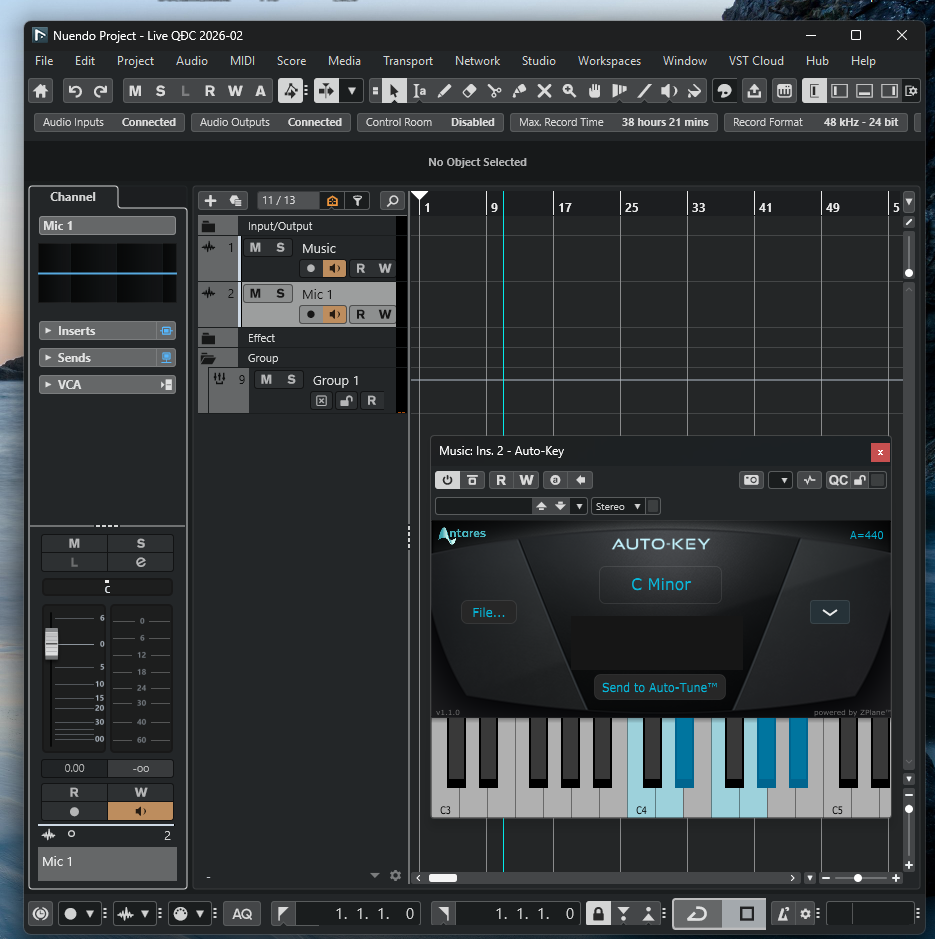Toggle channel strip Solo button

[x=141, y=543]
